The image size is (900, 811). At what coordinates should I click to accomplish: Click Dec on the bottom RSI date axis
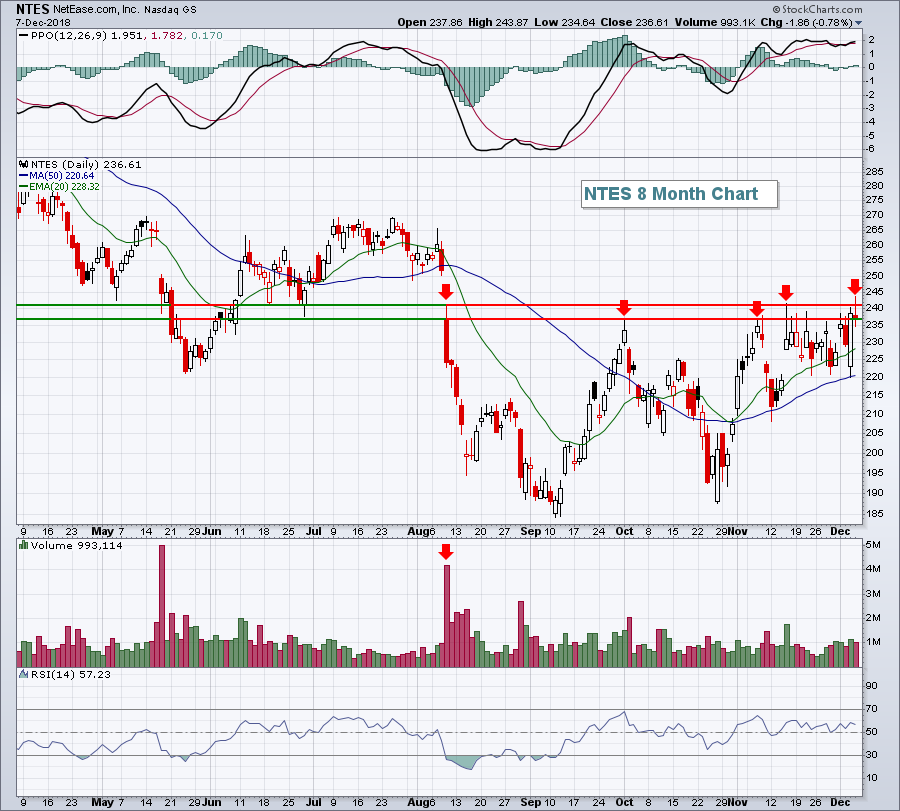[x=840, y=802]
